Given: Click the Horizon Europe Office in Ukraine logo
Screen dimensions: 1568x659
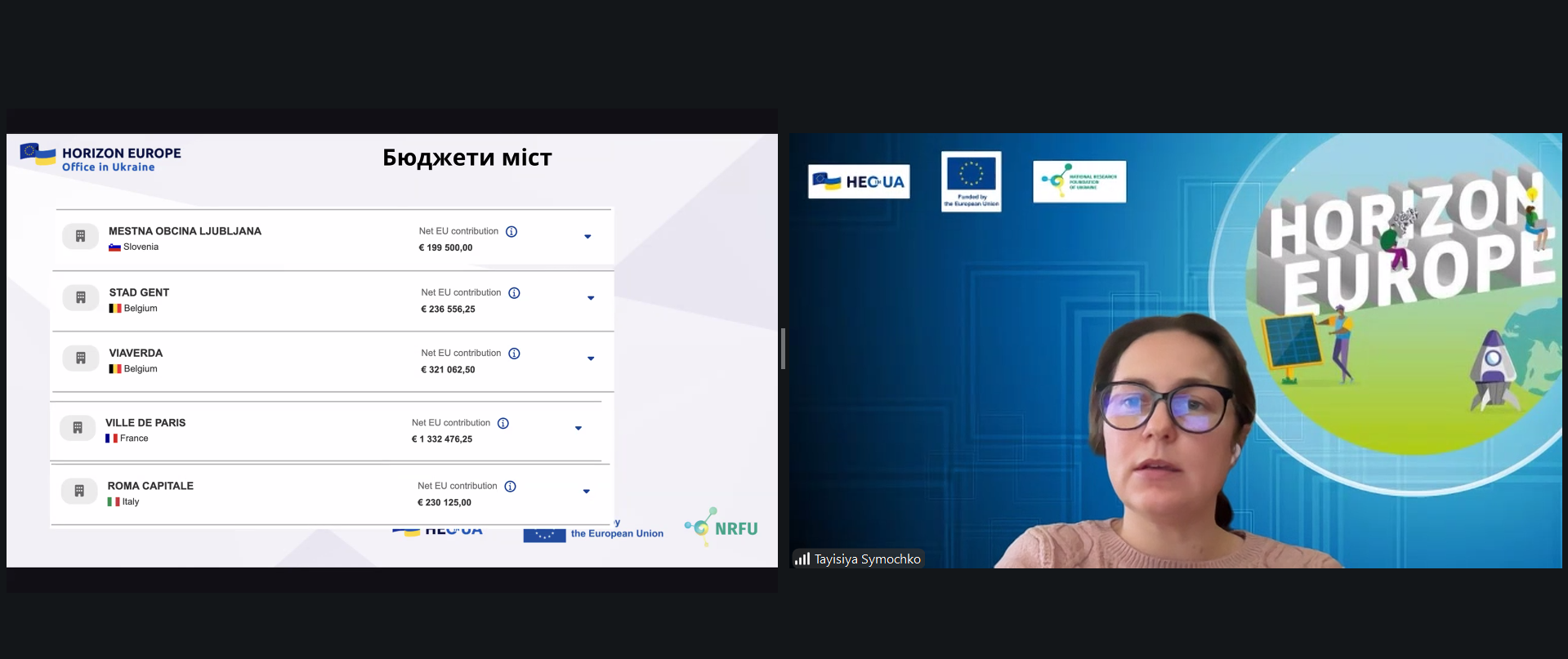Looking at the screenshot, I should (x=101, y=158).
